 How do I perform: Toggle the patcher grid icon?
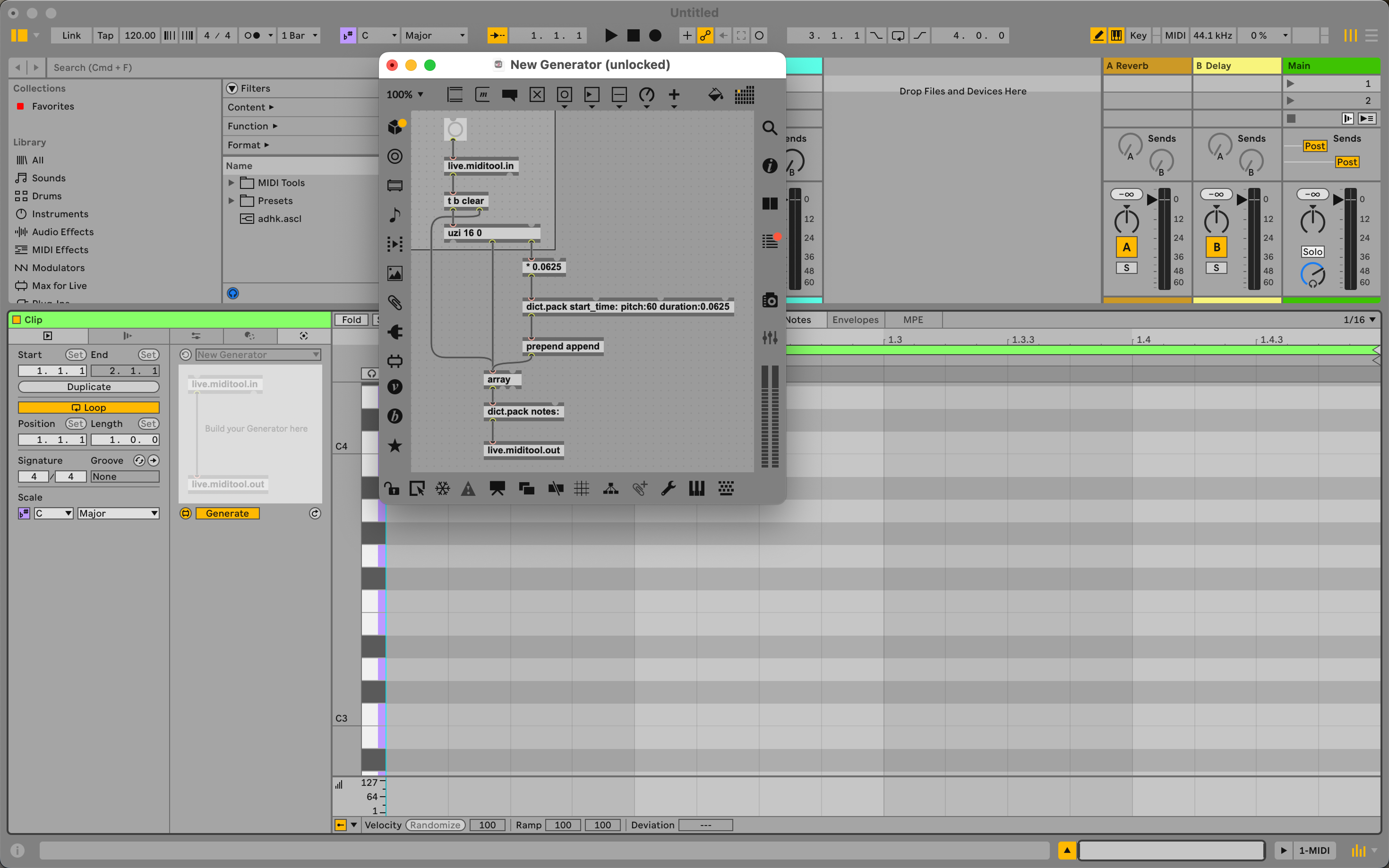point(582,489)
